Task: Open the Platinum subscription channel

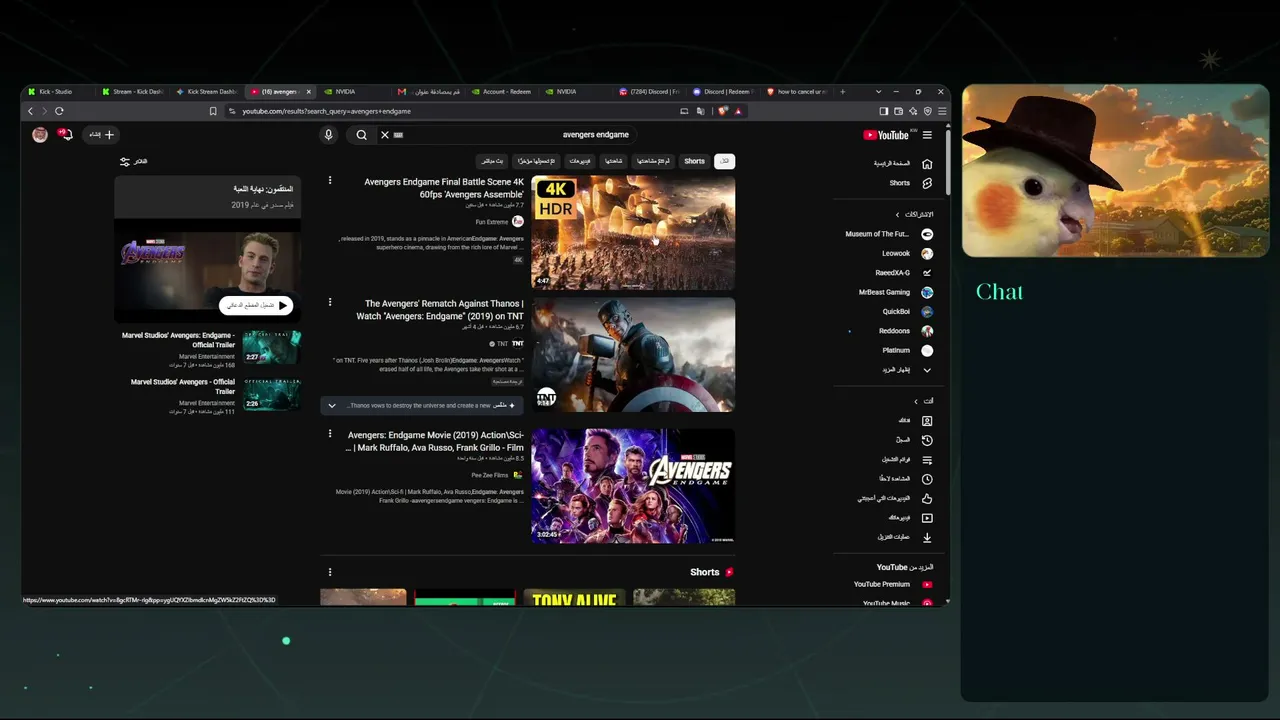Action: coord(907,351)
